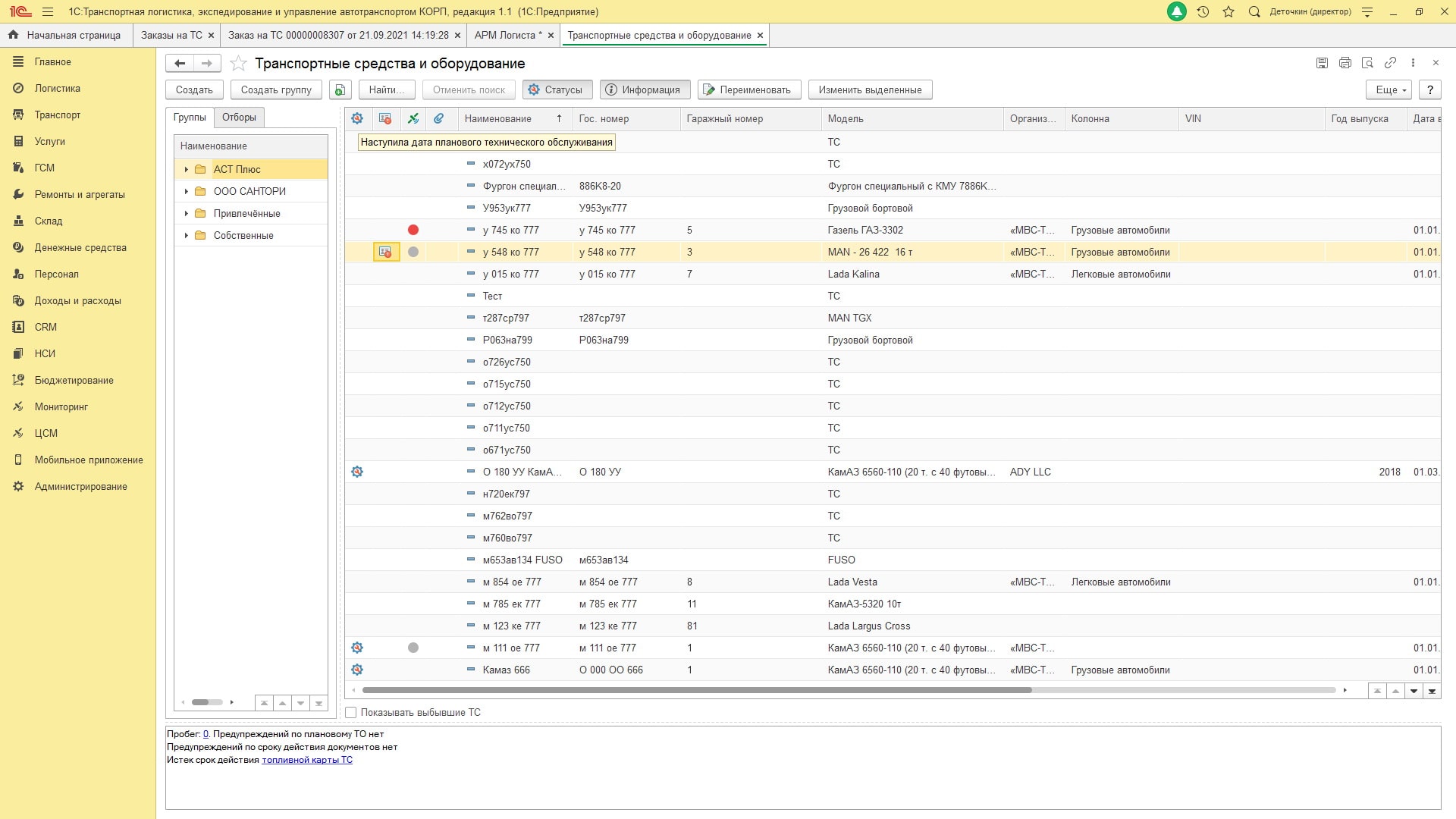Screen dimensions: 1456x819
Task: Switch to АРМ Логиста tab
Action: [x=507, y=35]
